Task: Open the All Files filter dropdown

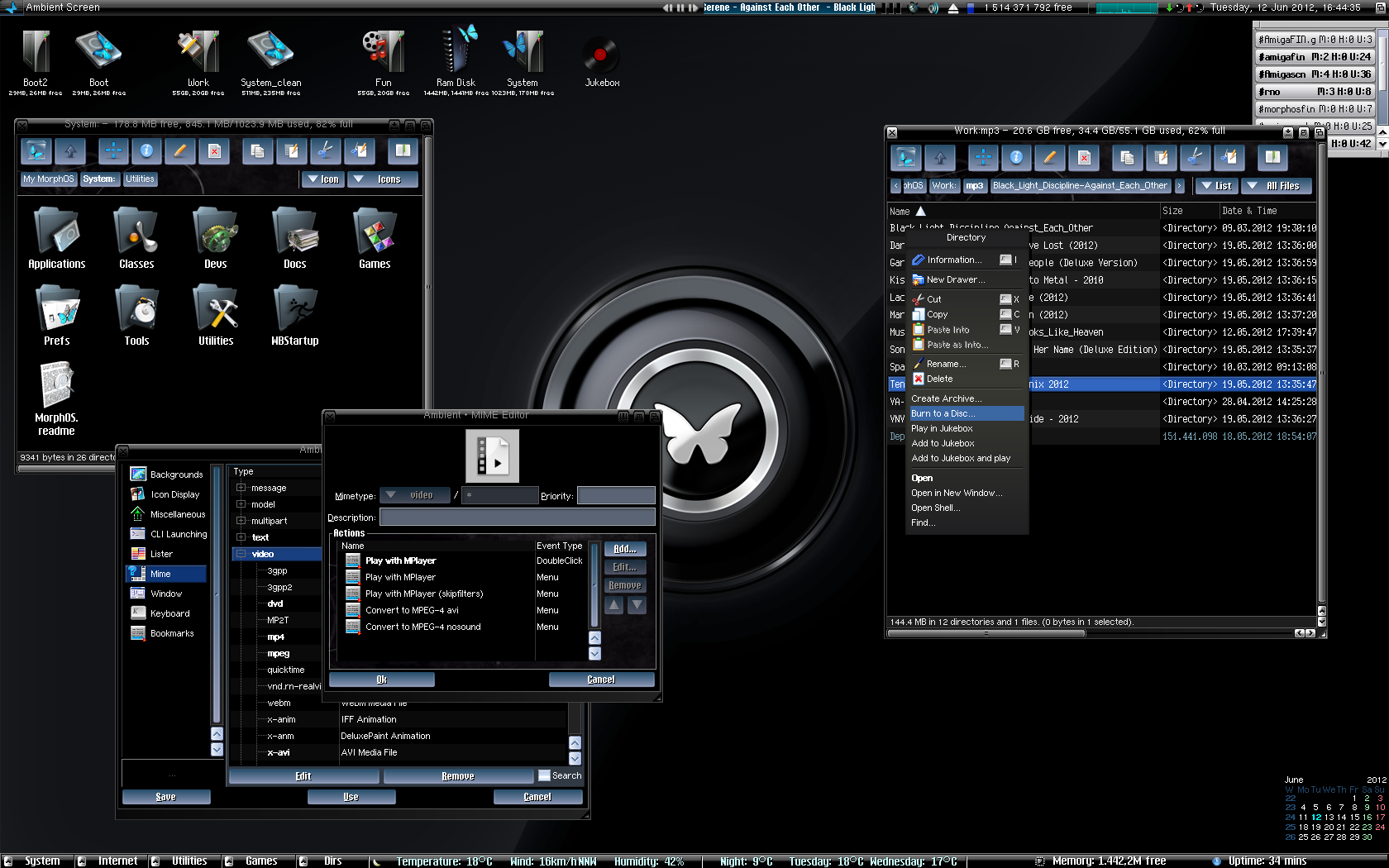Action: tap(1276, 186)
